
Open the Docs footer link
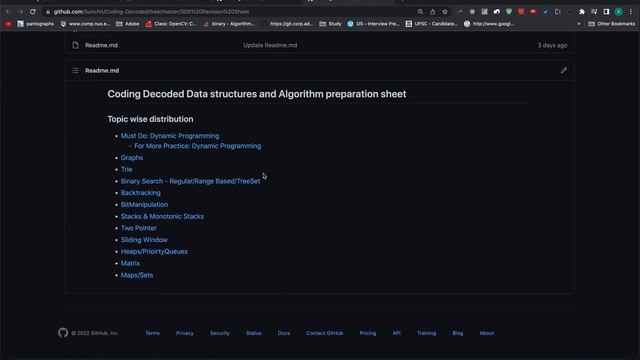pyautogui.click(x=284, y=333)
